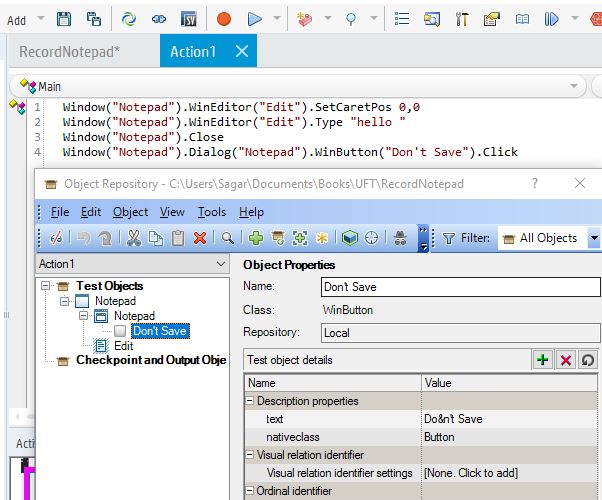The height and width of the screenshot is (500, 602).
Task: Click the Paste clipboard icon
Action: pos(178,238)
